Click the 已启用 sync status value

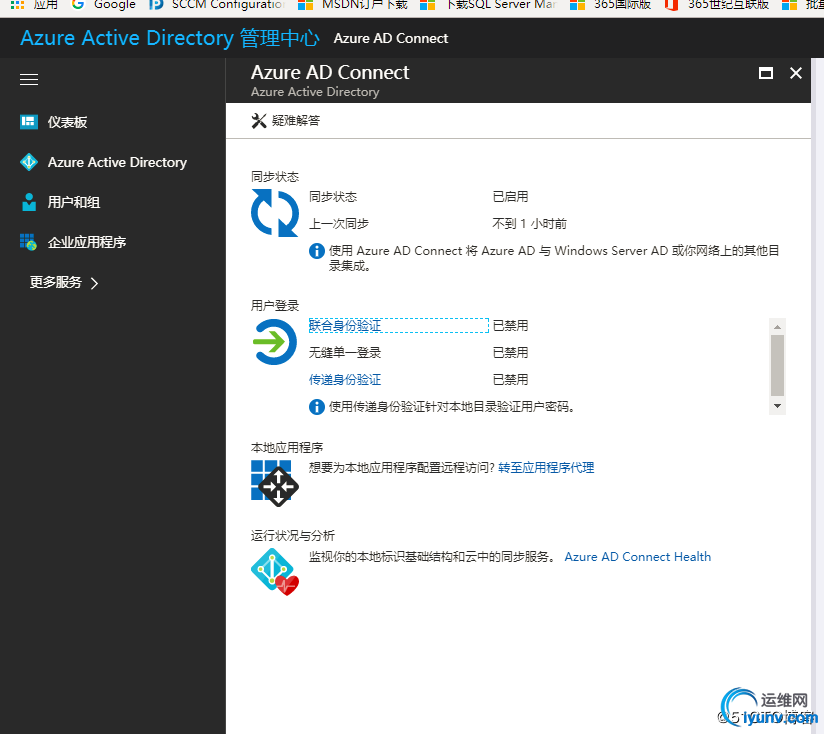[510, 197]
